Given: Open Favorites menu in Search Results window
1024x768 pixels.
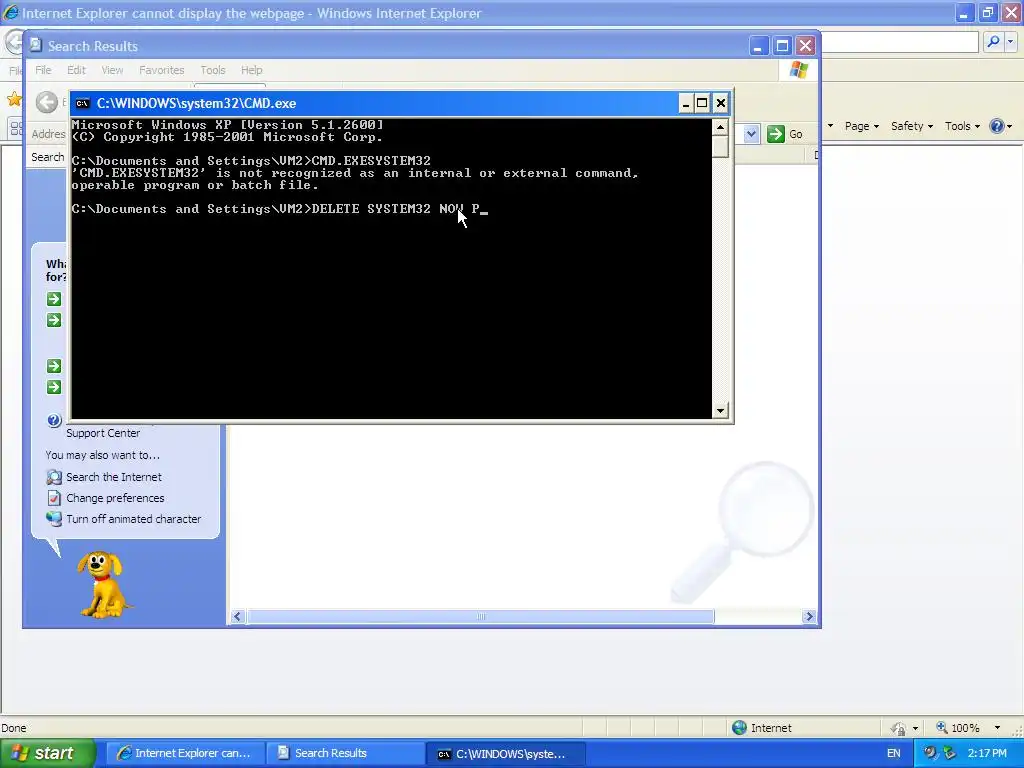Looking at the screenshot, I should pyautogui.click(x=161, y=70).
